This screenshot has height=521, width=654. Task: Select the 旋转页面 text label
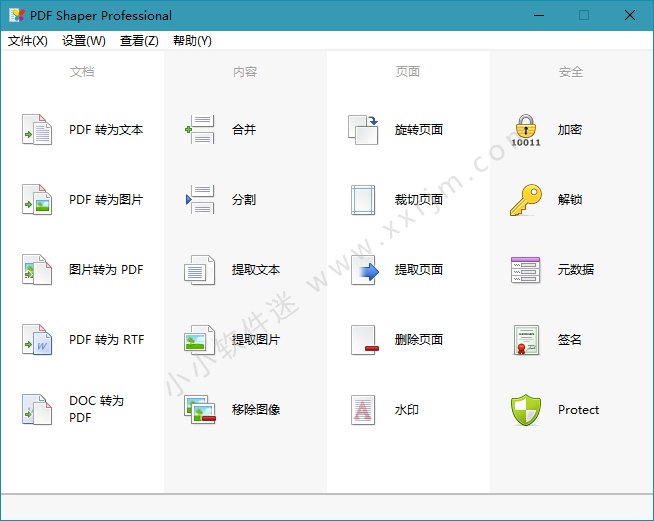click(419, 130)
